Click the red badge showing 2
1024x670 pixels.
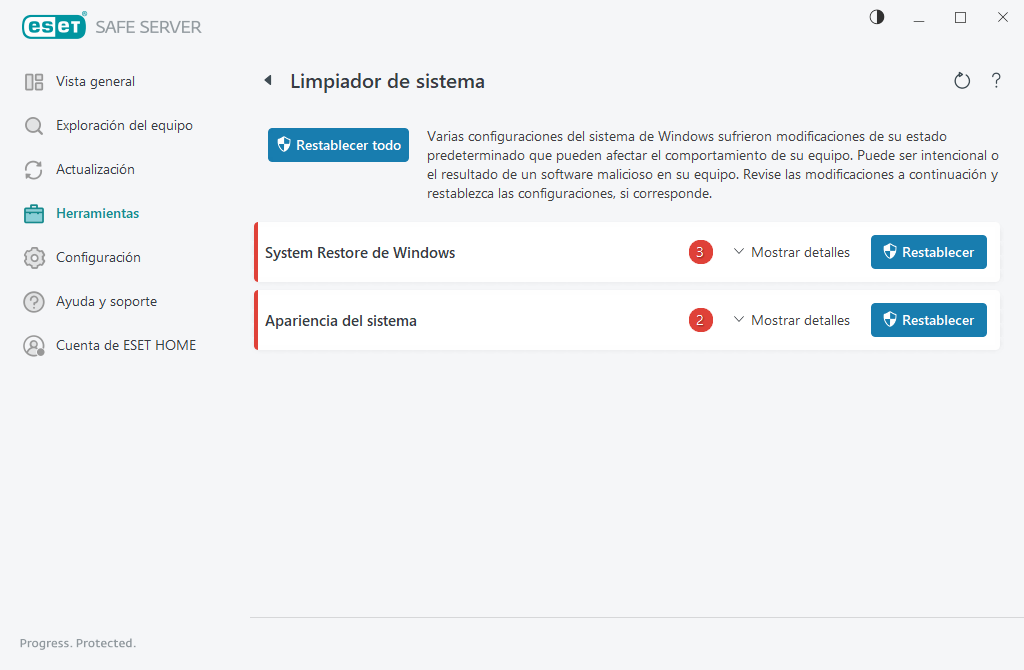(x=700, y=320)
